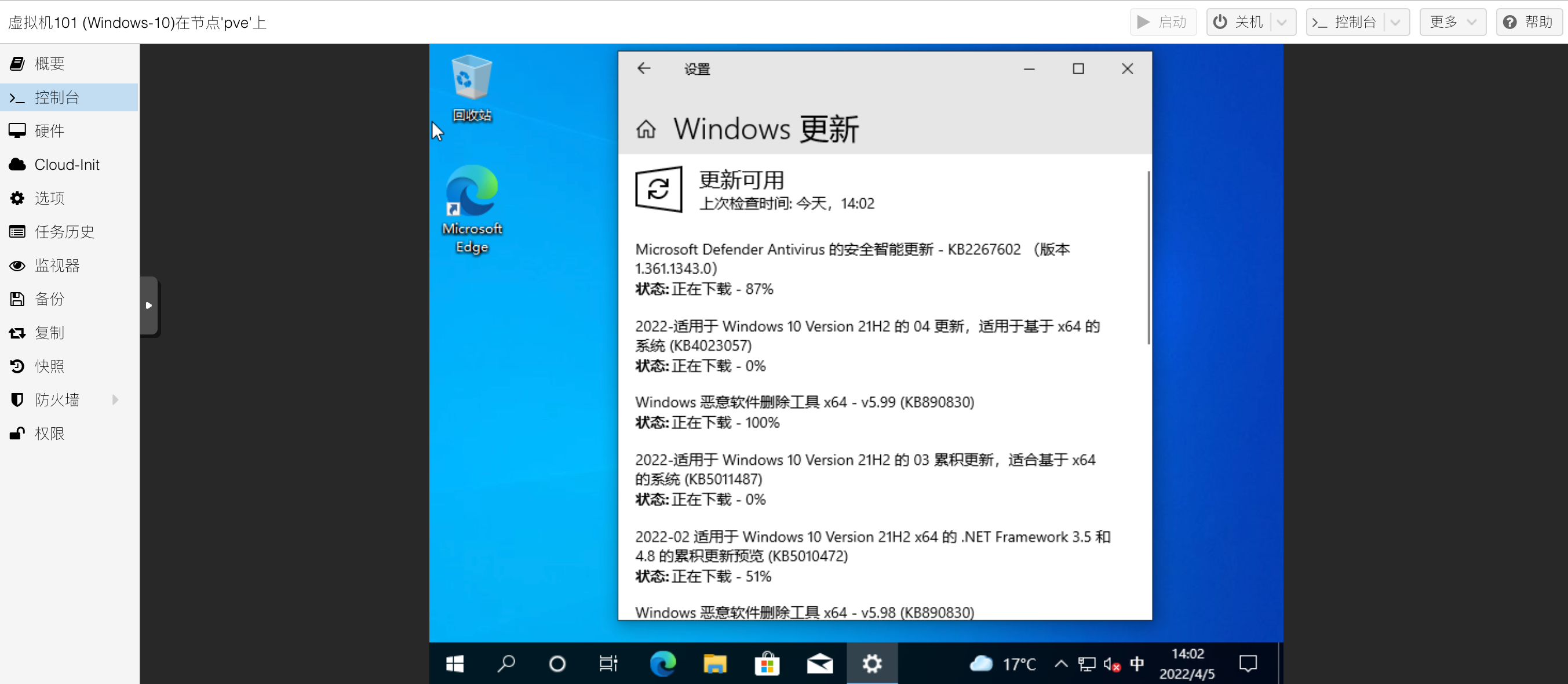Screen dimensions: 1568x684
Task: Open Microsoft Store from the taskbar
Action: [767, 663]
